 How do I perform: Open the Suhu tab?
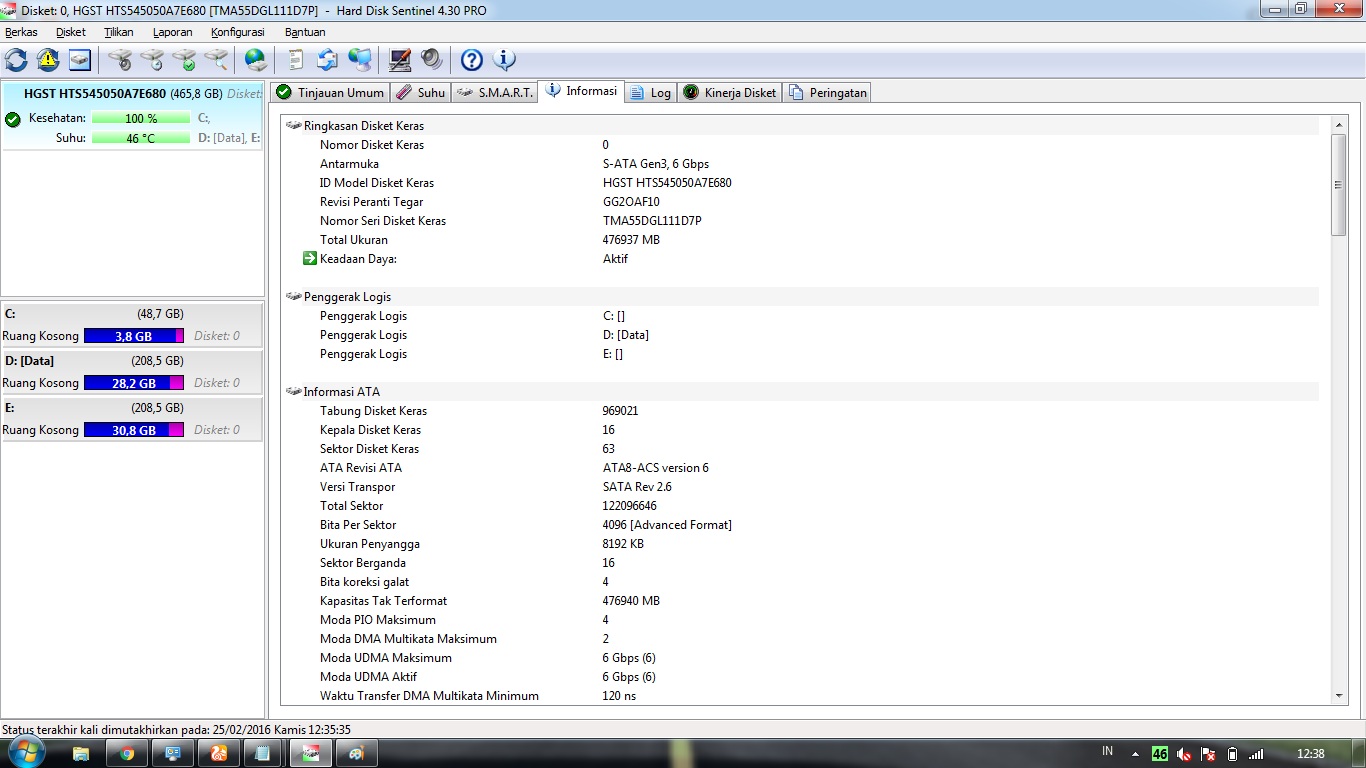(x=420, y=92)
